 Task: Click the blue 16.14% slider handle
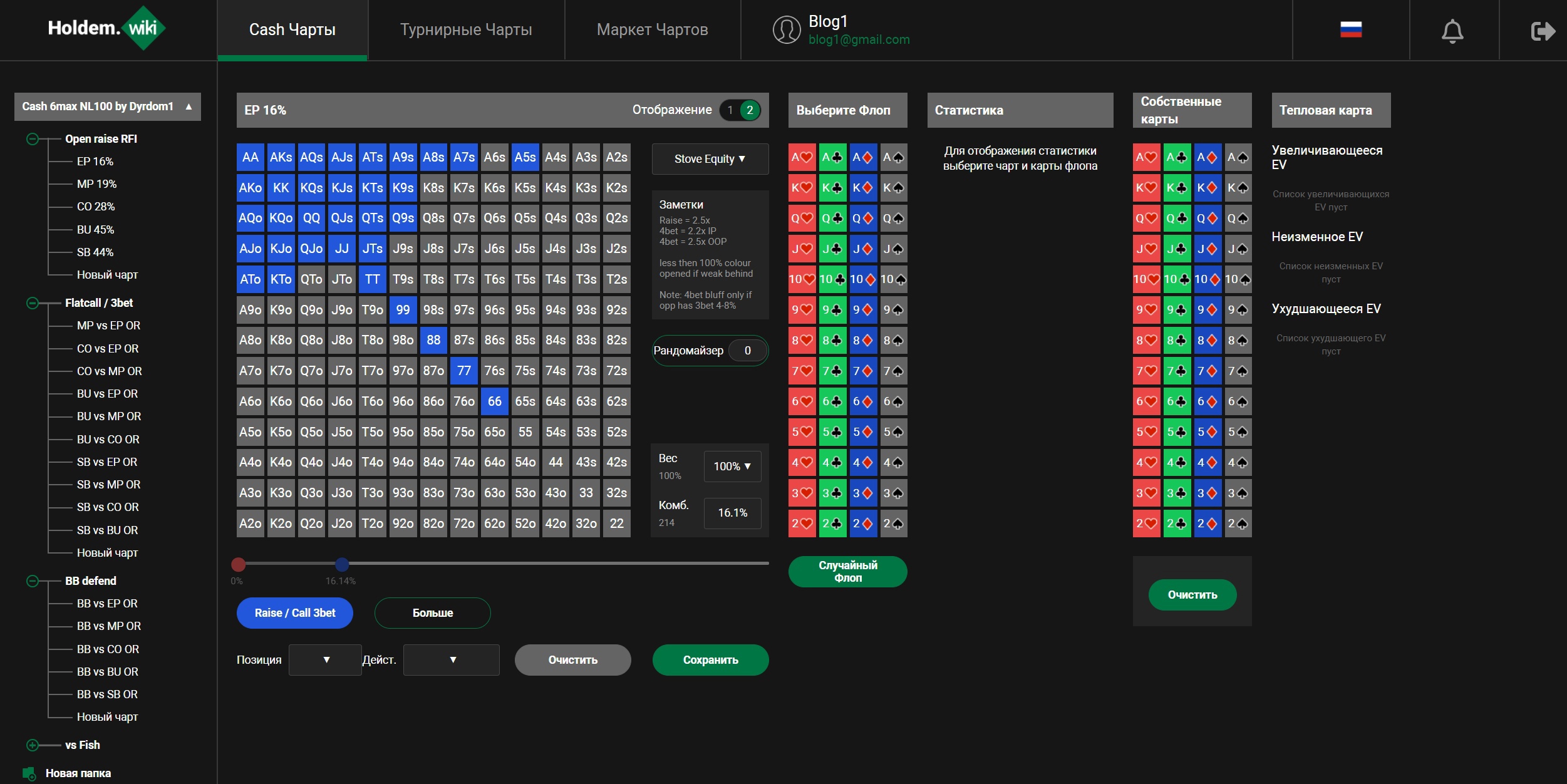342,565
